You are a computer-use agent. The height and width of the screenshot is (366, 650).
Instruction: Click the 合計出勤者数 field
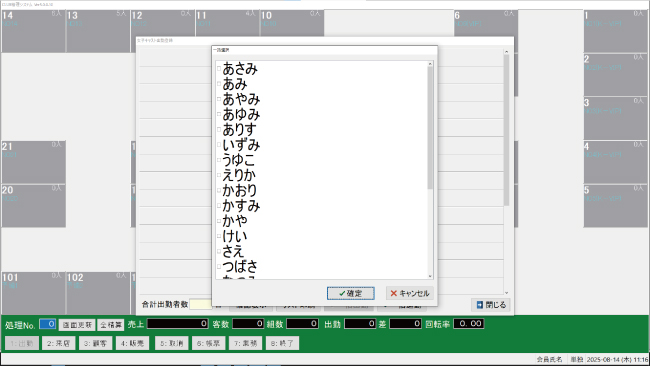201,305
